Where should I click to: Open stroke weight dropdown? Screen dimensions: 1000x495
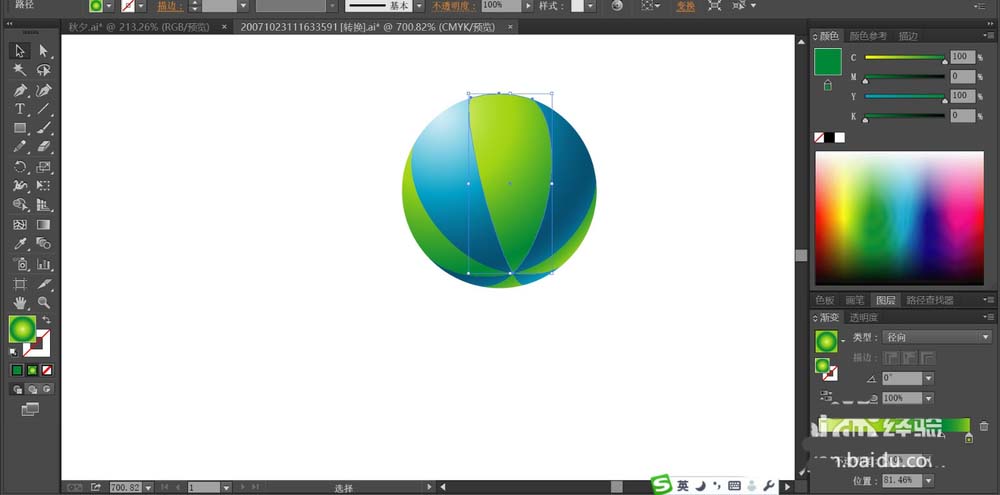tap(243, 6)
